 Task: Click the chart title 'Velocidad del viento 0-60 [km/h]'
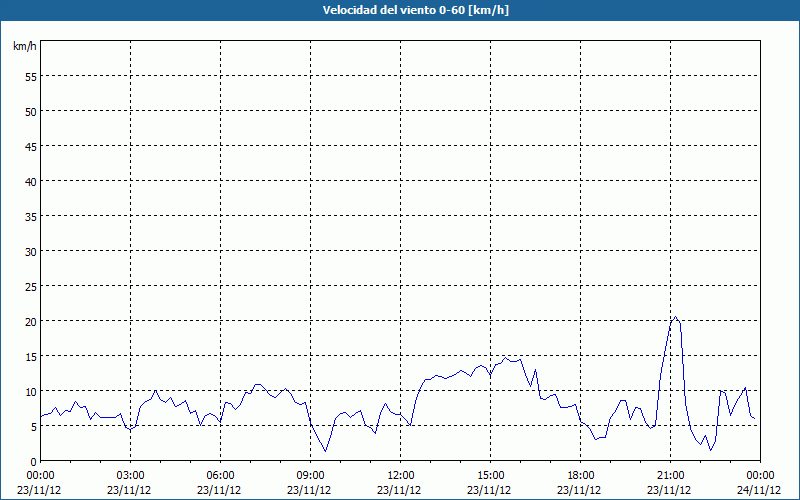pyautogui.click(x=415, y=10)
